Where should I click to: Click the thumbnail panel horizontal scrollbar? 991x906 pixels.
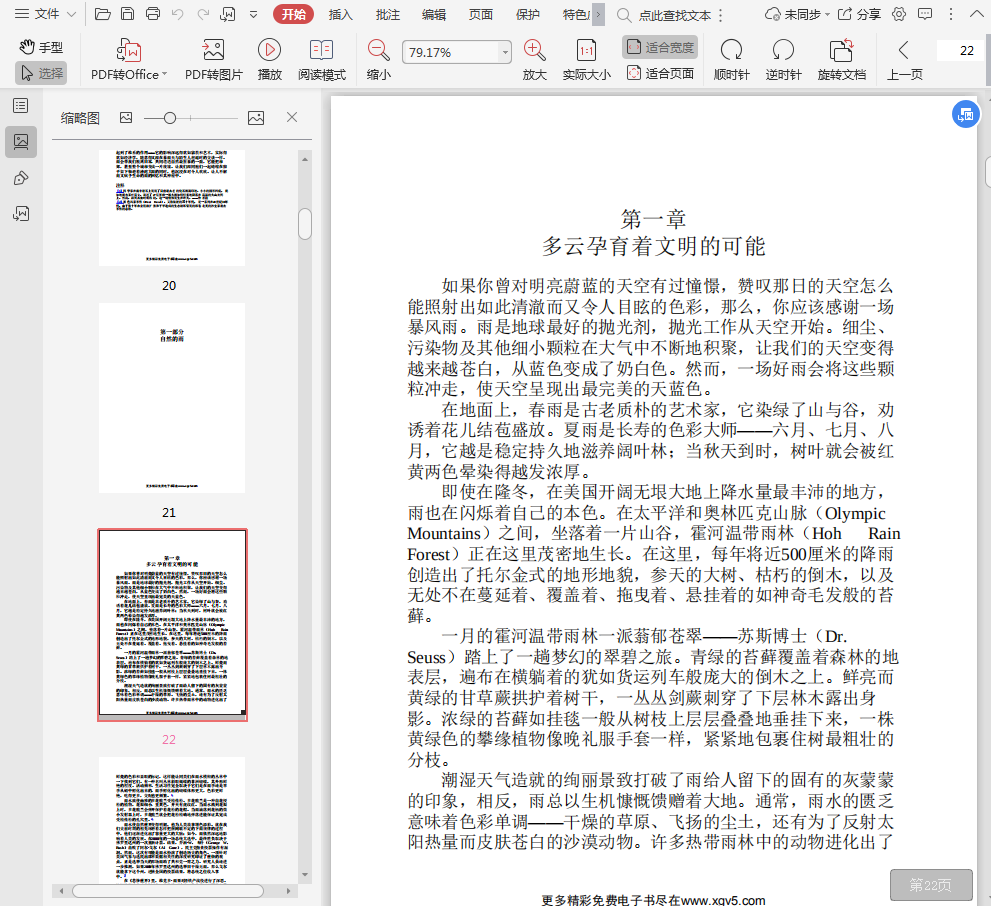point(167,891)
